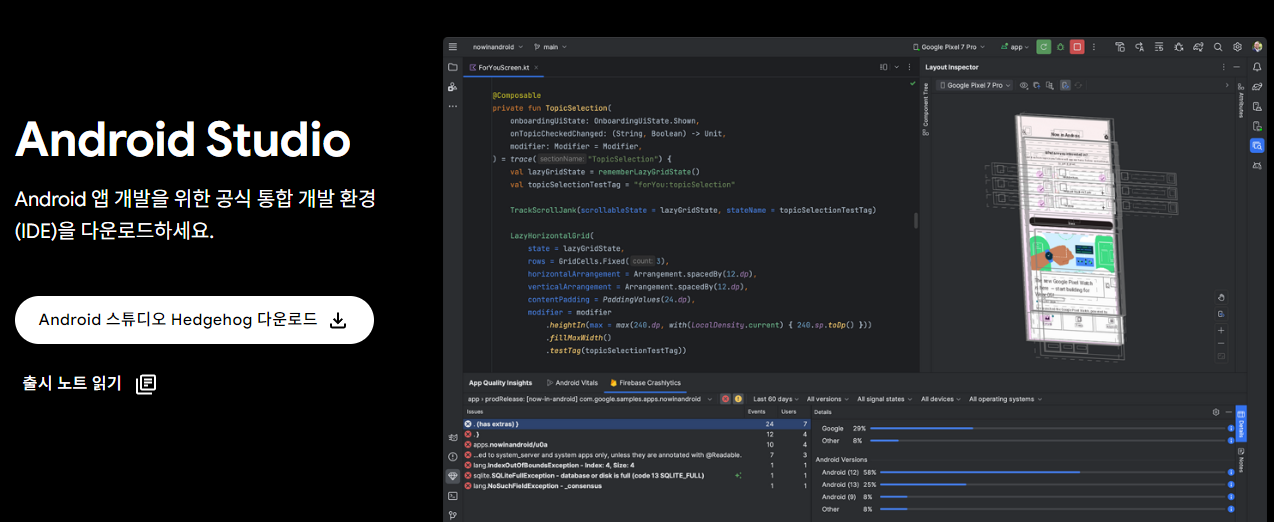Switch to the Firebase Crashlytics tab

coord(645,382)
